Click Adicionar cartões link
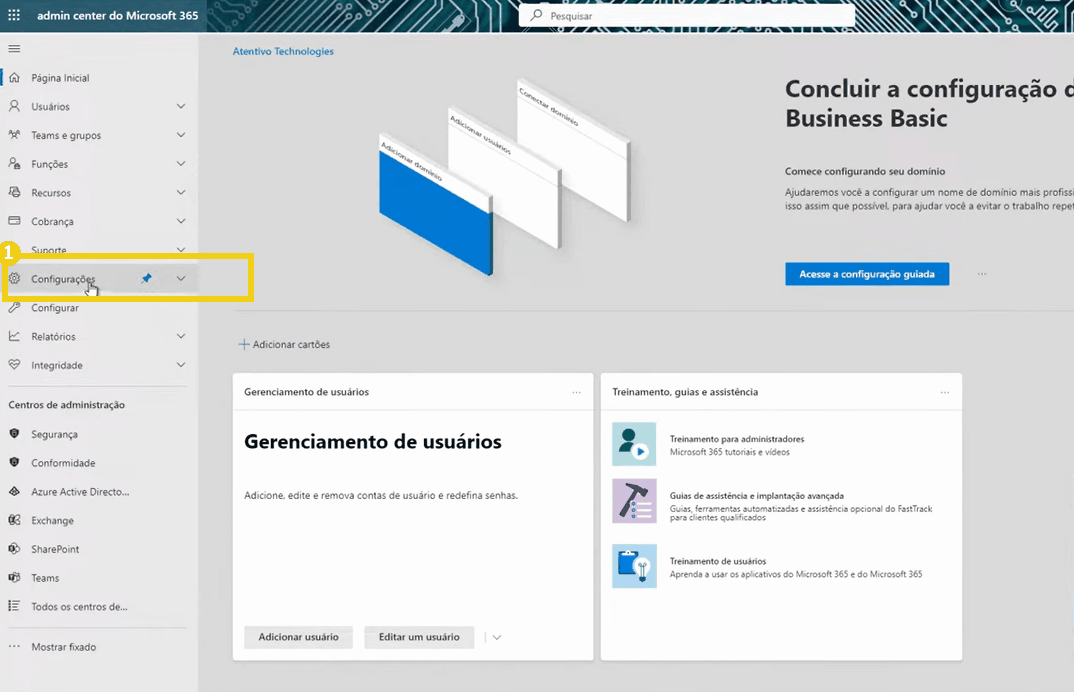This screenshot has height=692, width=1074. point(284,344)
